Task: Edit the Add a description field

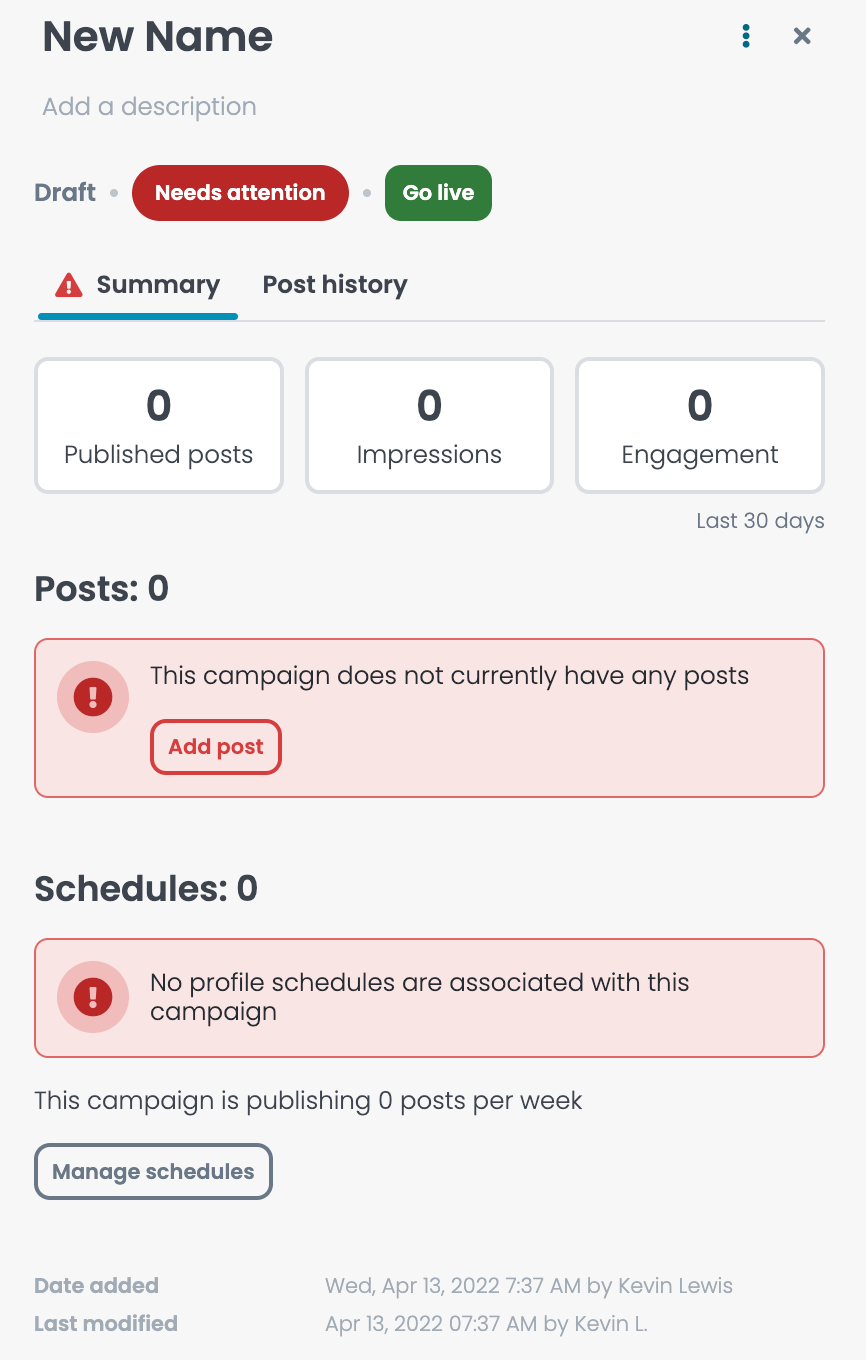Action: click(x=149, y=107)
